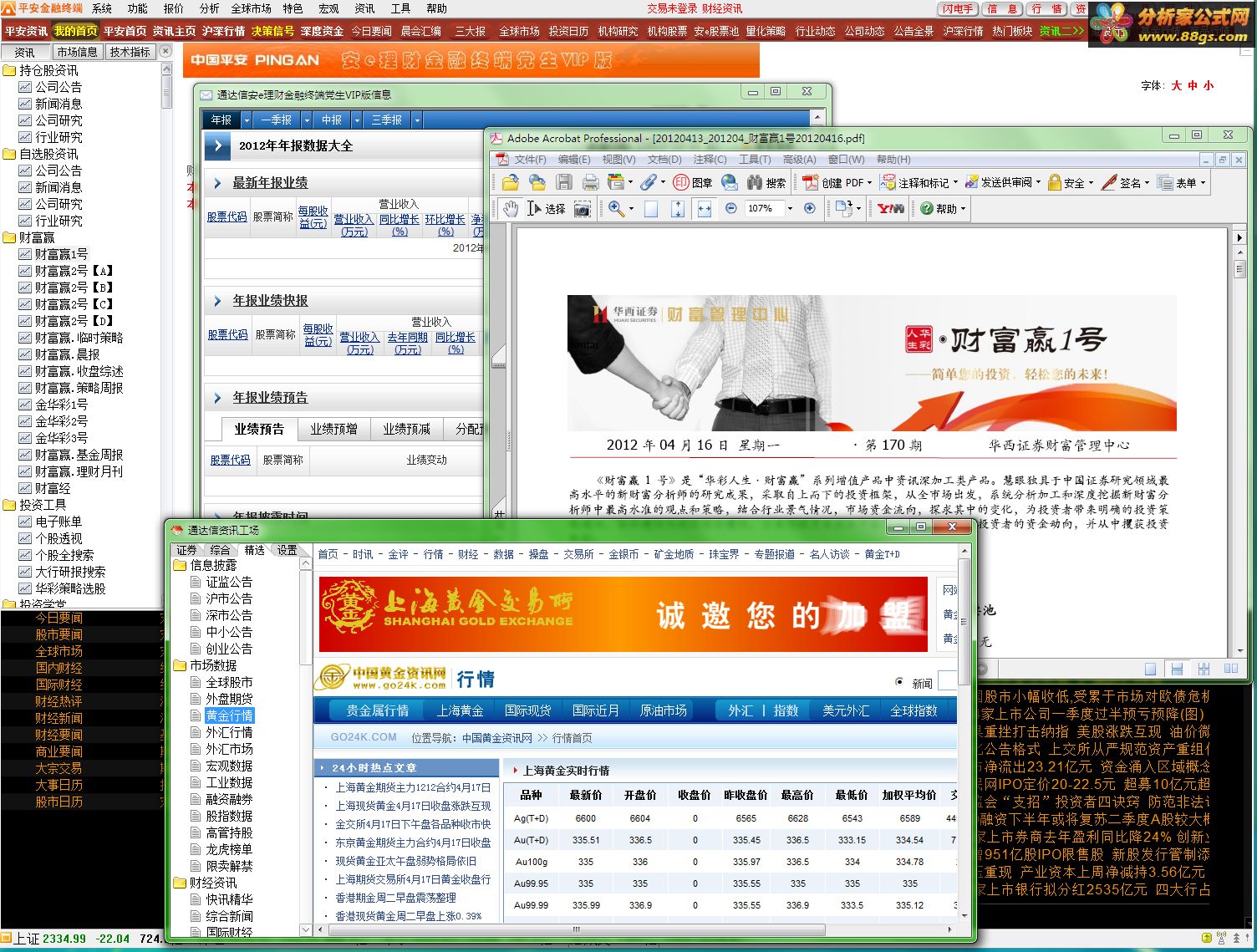The image size is (1257, 952).
Task: Open 今日要闻 in the black news list
Action: [59, 618]
